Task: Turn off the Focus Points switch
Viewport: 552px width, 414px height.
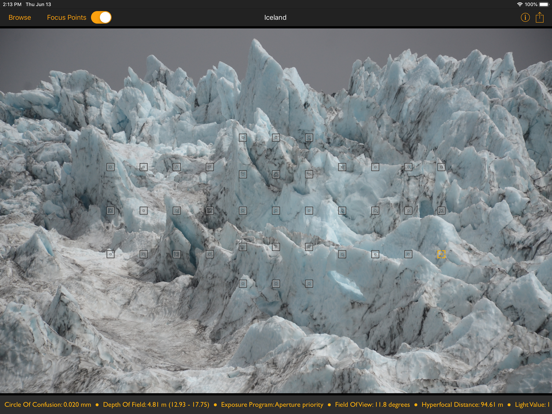Action: point(101,18)
